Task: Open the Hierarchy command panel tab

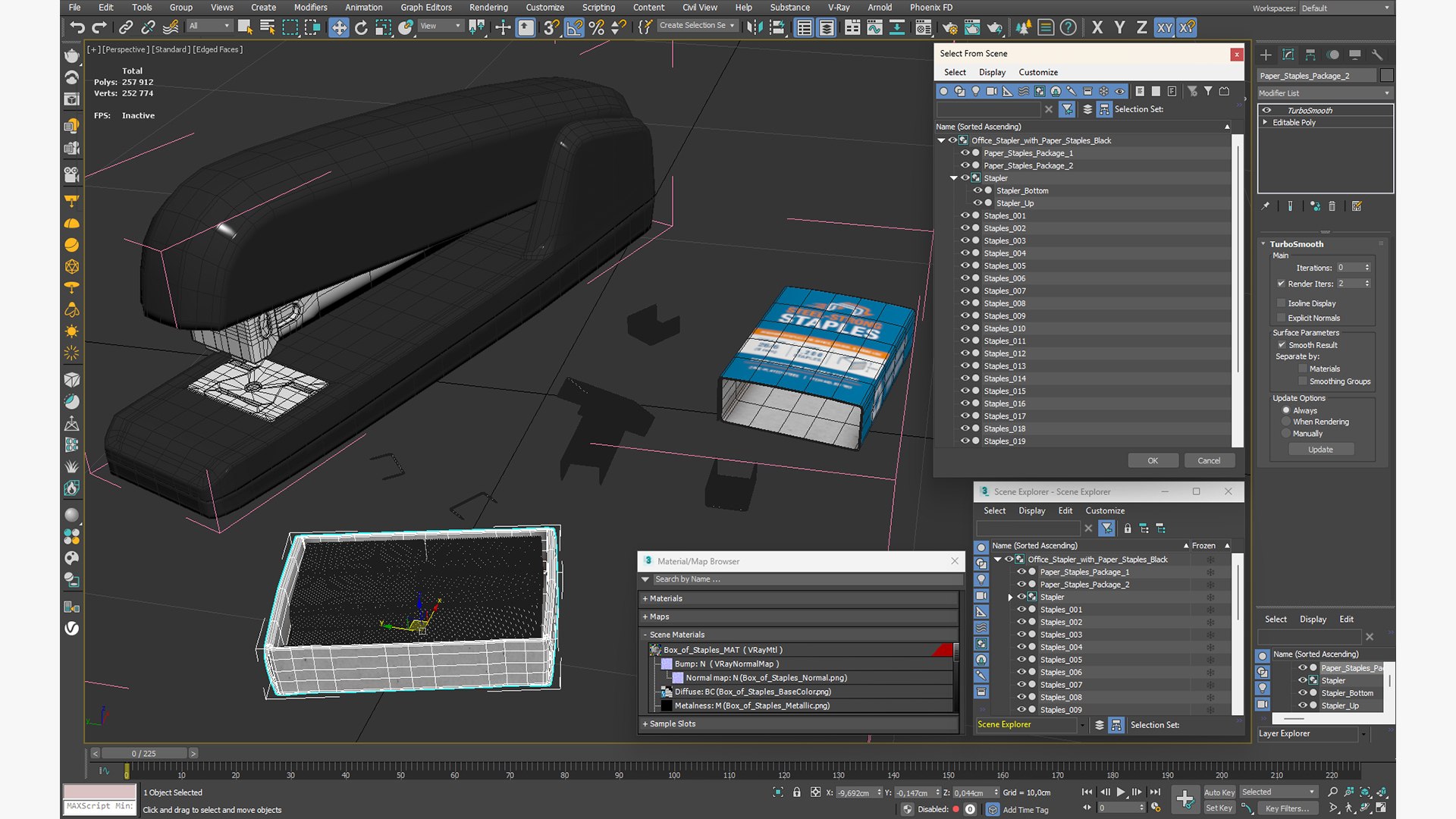Action: pos(1310,55)
